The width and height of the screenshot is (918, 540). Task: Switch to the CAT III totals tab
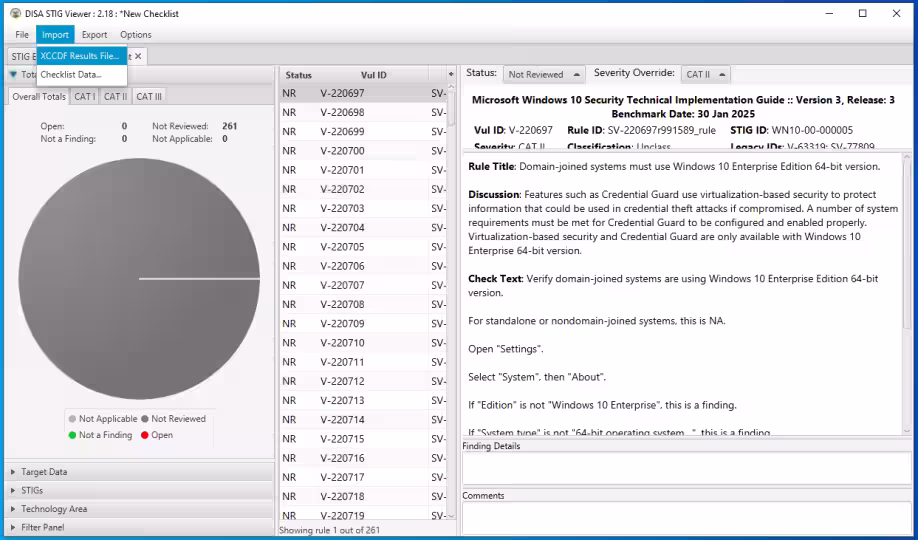click(x=149, y=97)
